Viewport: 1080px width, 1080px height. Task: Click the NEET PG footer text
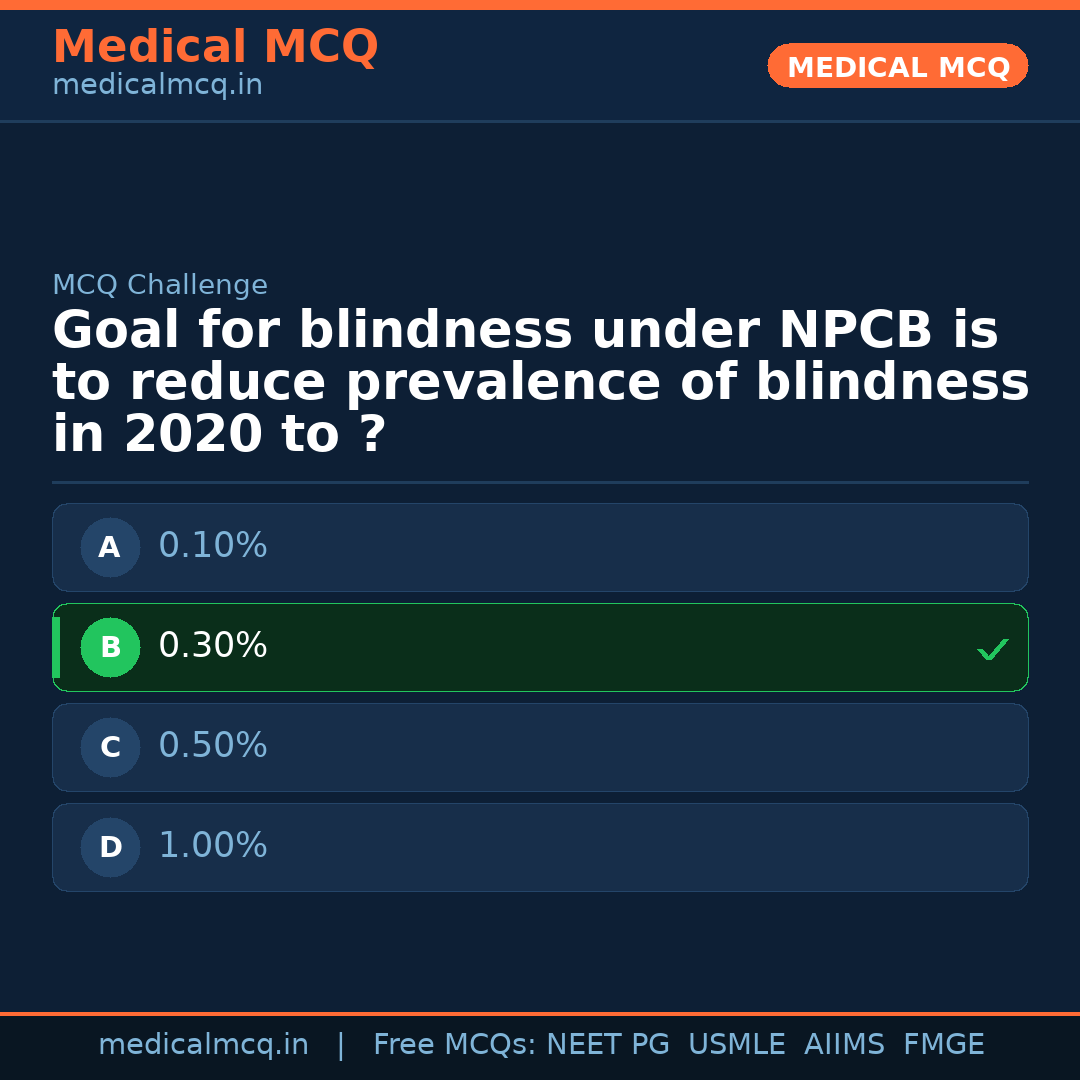[608, 1045]
